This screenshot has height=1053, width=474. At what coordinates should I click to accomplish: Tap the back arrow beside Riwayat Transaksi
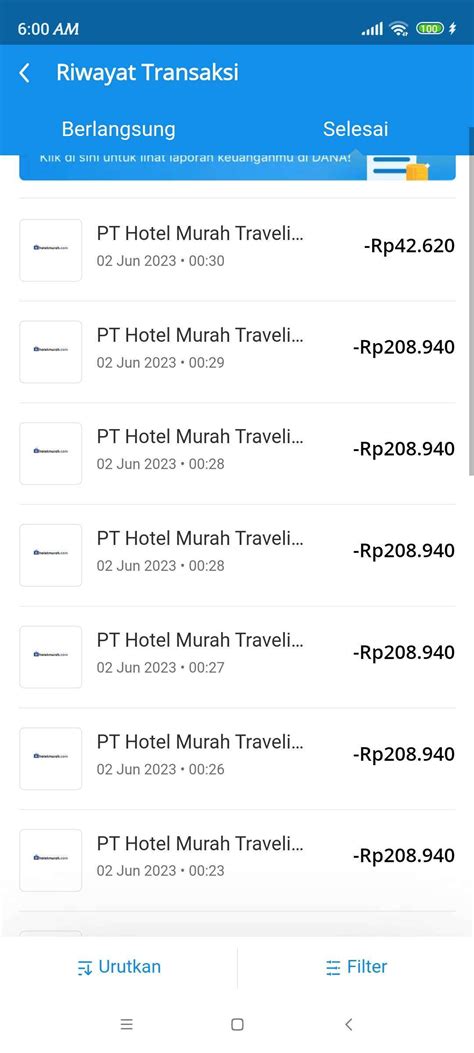pos(25,73)
